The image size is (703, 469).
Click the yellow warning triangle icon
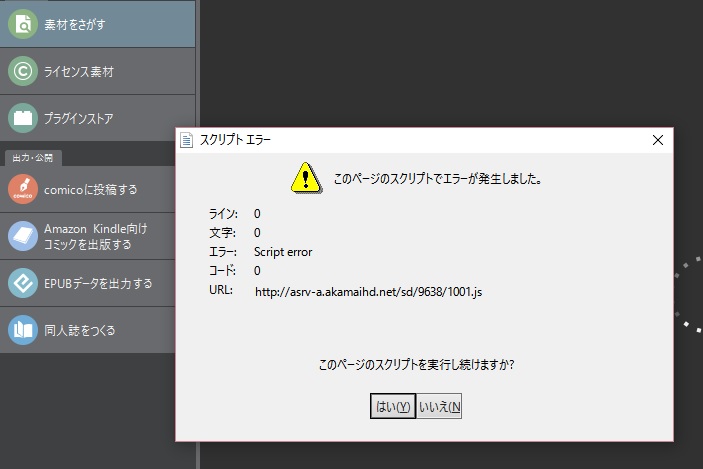tap(306, 178)
